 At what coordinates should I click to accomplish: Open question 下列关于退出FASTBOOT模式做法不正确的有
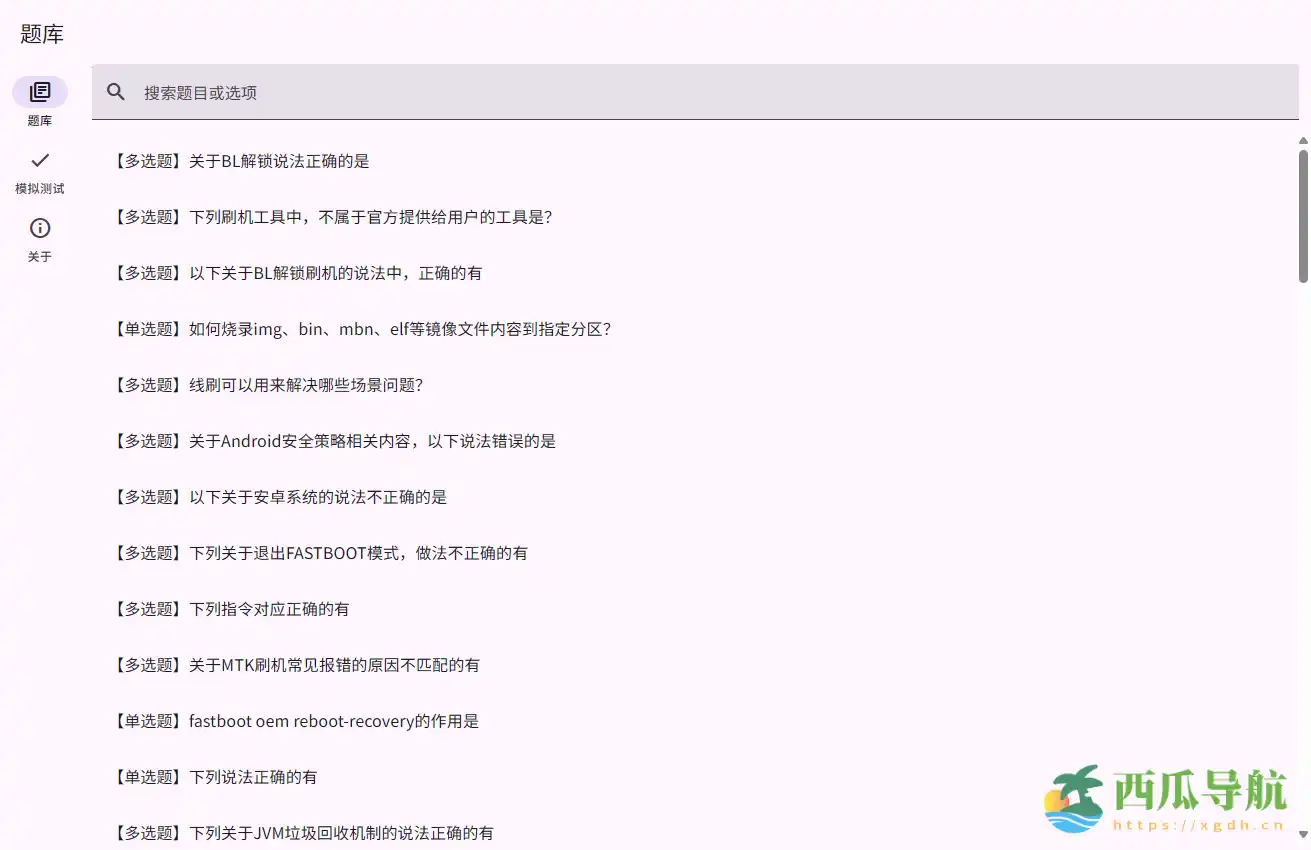tap(320, 552)
